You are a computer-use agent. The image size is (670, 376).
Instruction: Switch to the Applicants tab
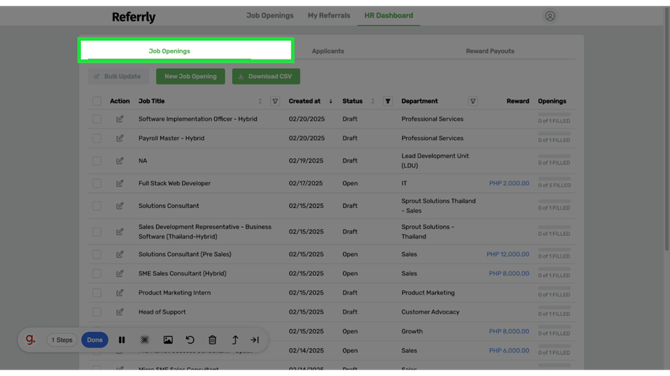click(328, 51)
